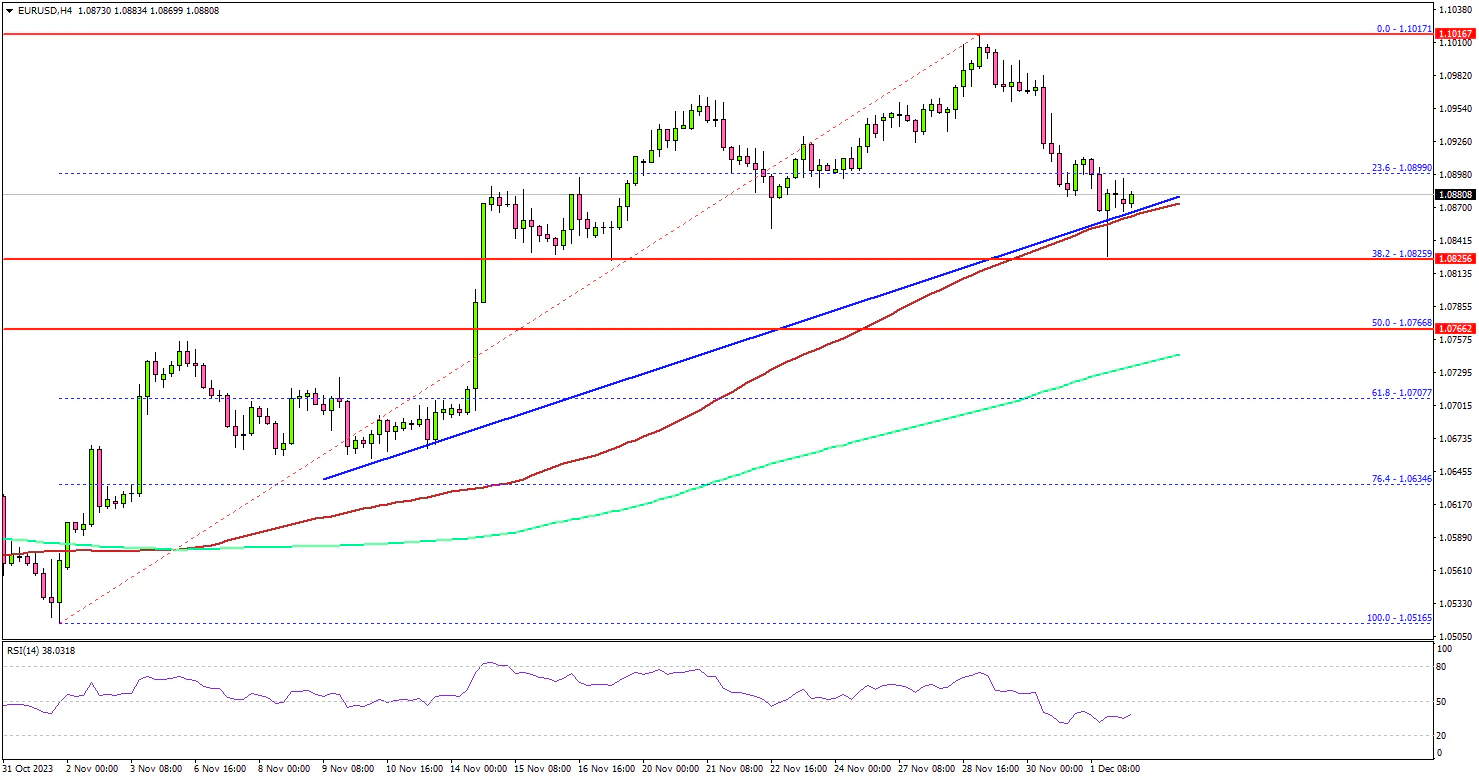Click the 38.2 - 1.08259 Fibonacci label

1403,254
